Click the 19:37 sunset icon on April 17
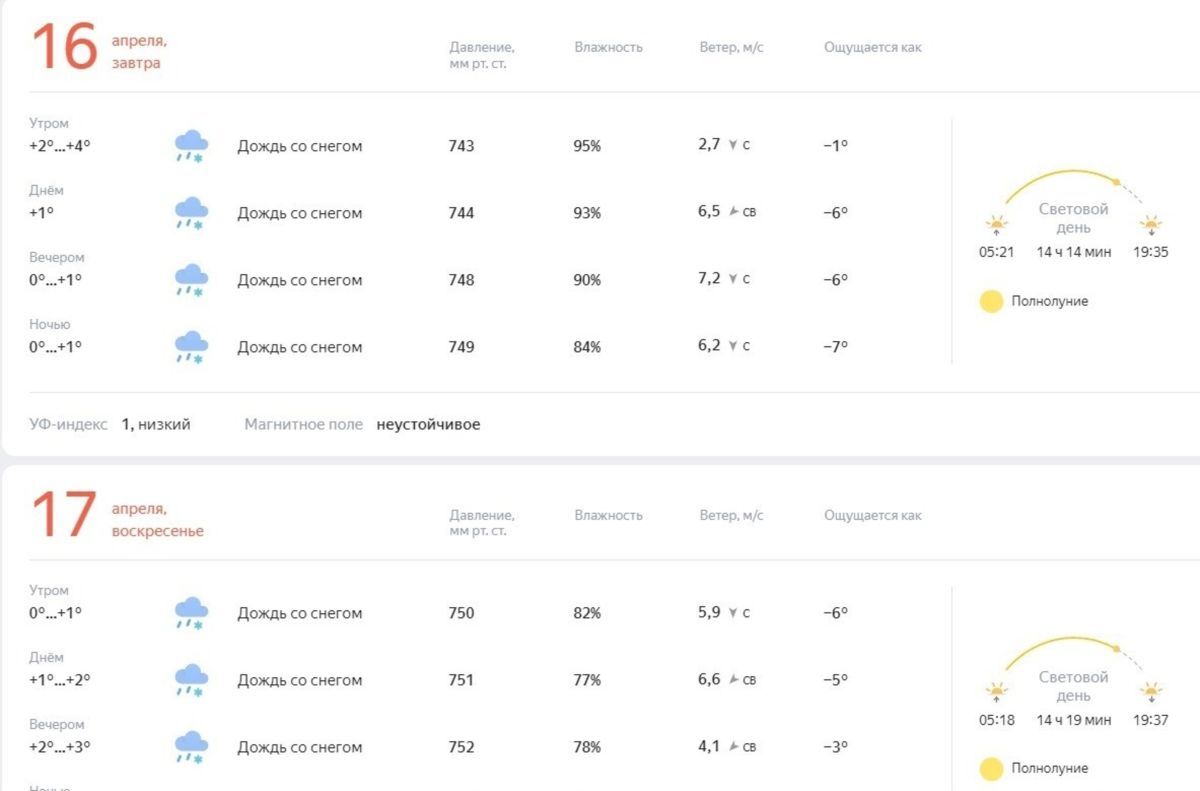1200x791 pixels. pos(1151,692)
